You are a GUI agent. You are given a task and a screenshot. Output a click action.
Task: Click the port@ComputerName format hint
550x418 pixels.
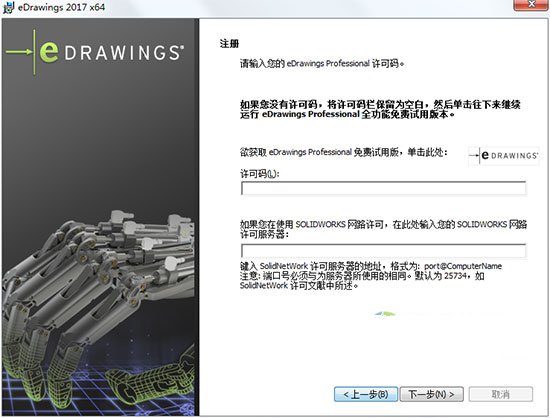pyautogui.click(x=463, y=266)
